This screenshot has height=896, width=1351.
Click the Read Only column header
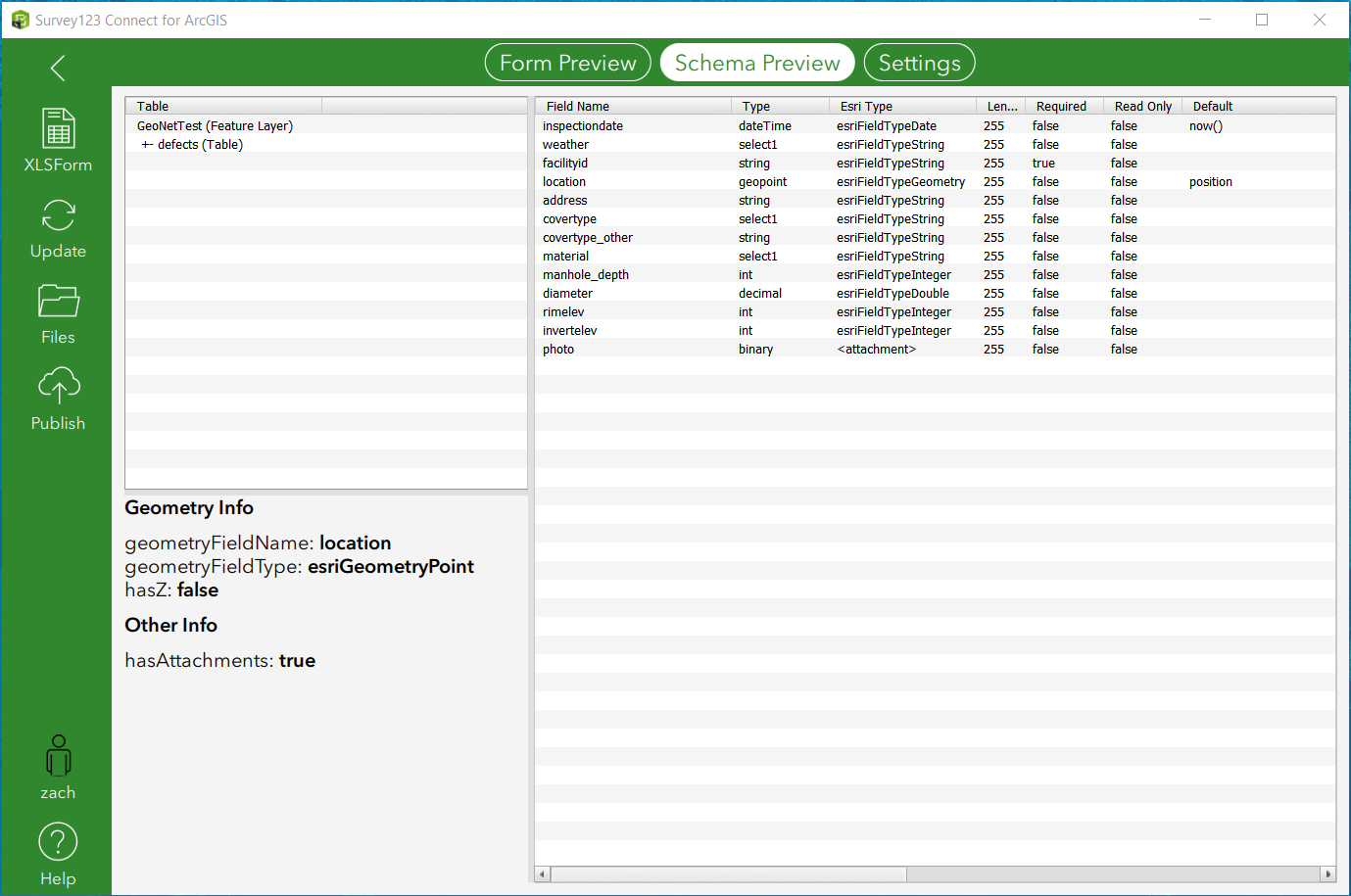(1142, 106)
